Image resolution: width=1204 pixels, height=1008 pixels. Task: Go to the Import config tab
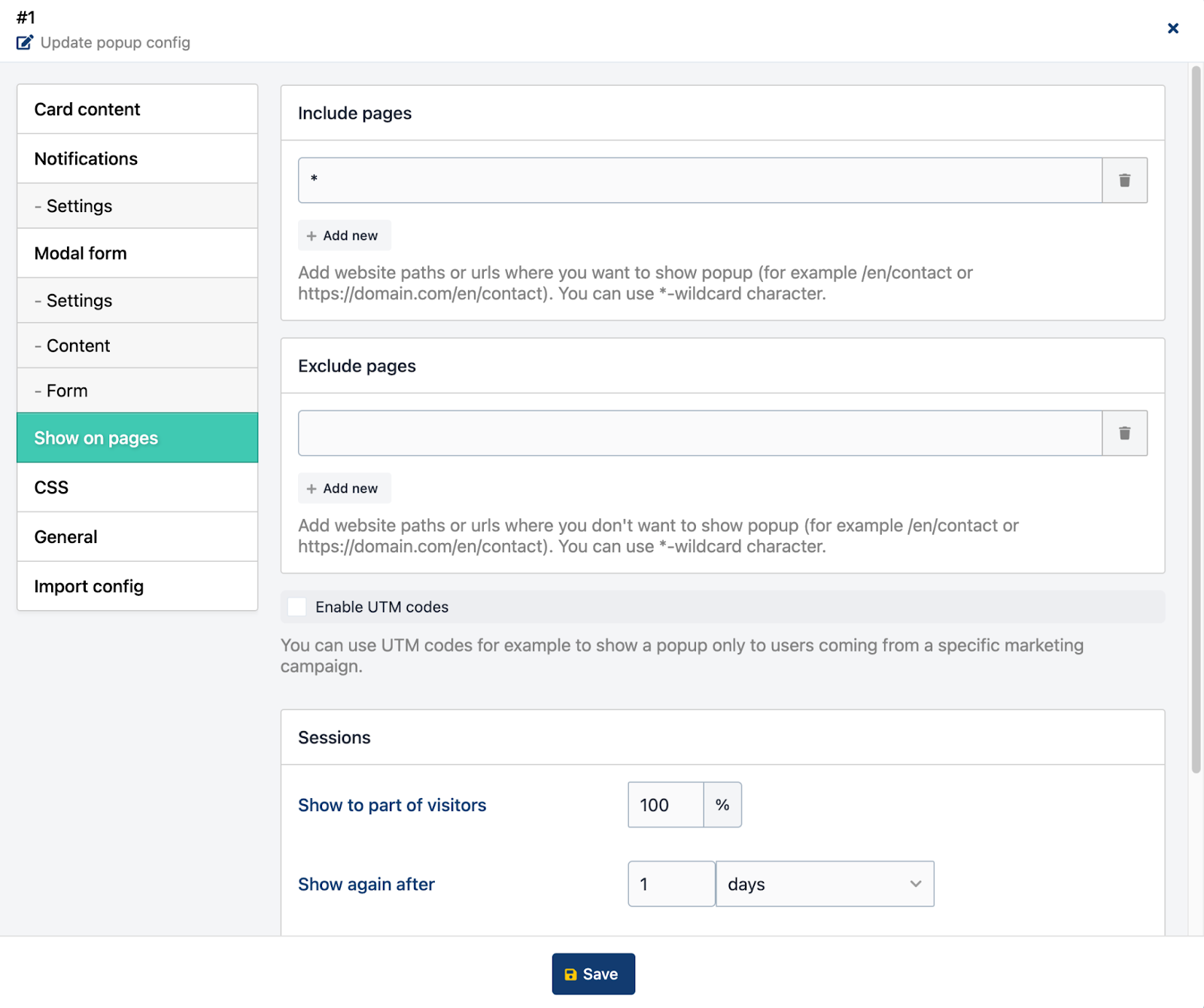[x=137, y=587]
